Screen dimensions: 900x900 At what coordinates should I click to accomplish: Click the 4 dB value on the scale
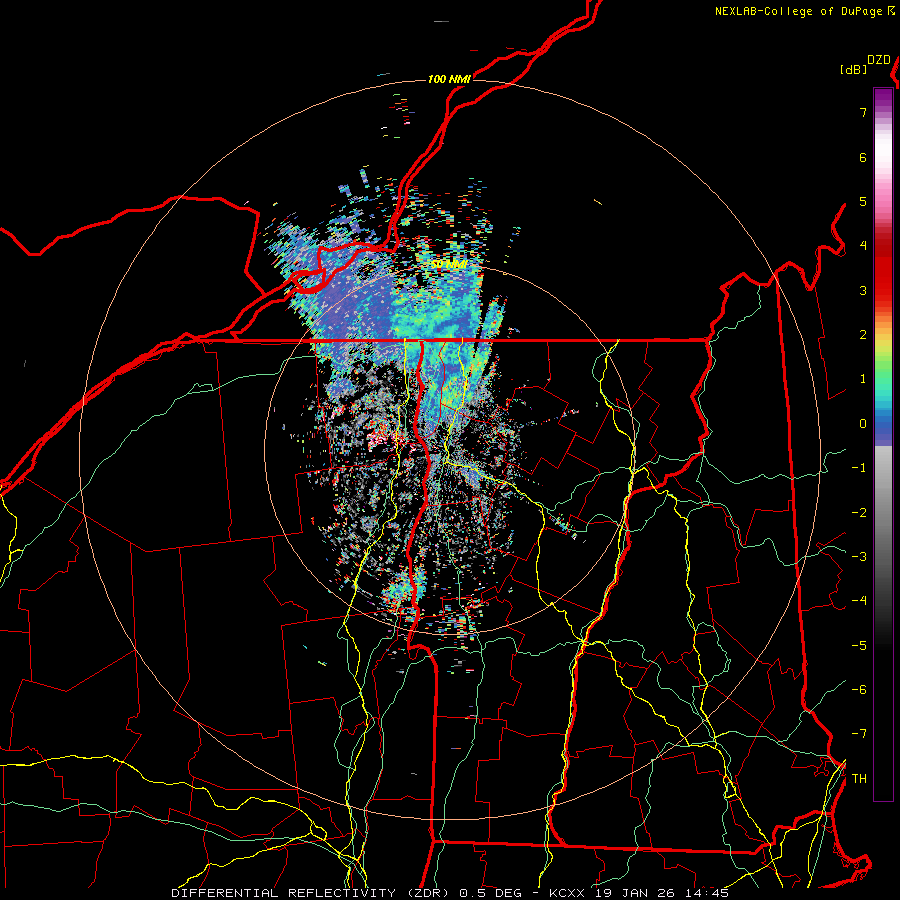tap(863, 246)
